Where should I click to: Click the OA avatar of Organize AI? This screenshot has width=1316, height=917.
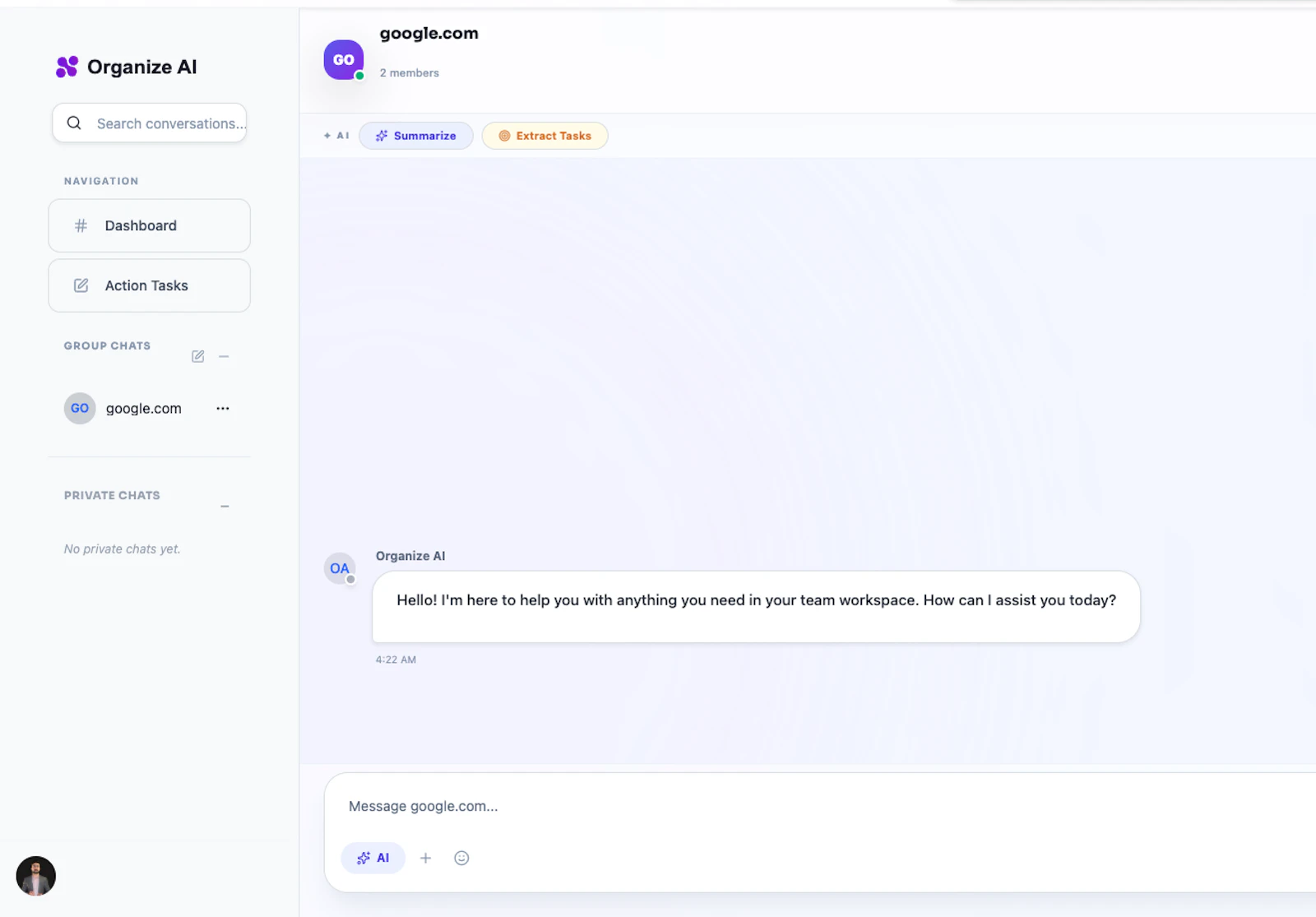click(x=340, y=568)
